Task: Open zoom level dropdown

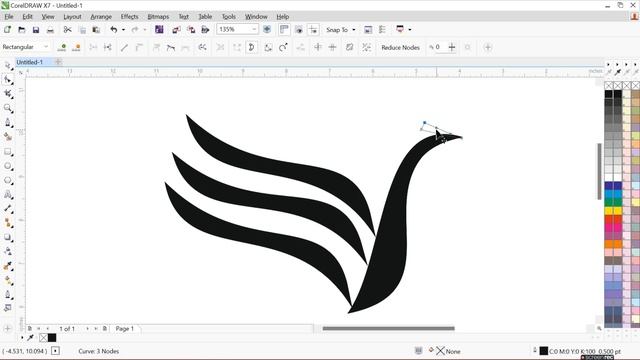Action: point(254,29)
